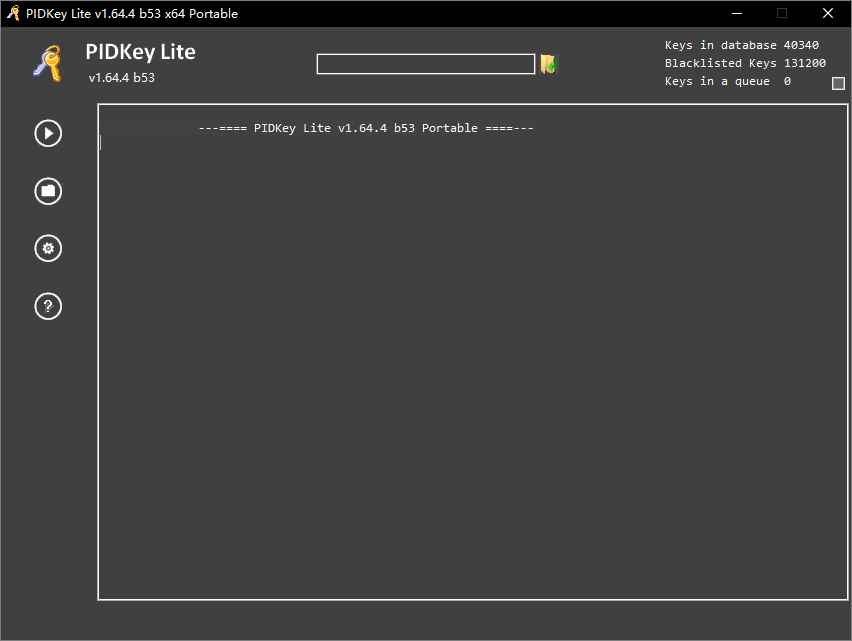Open help via the question mark icon
This screenshot has height=641, width=852.
(47, 306)
